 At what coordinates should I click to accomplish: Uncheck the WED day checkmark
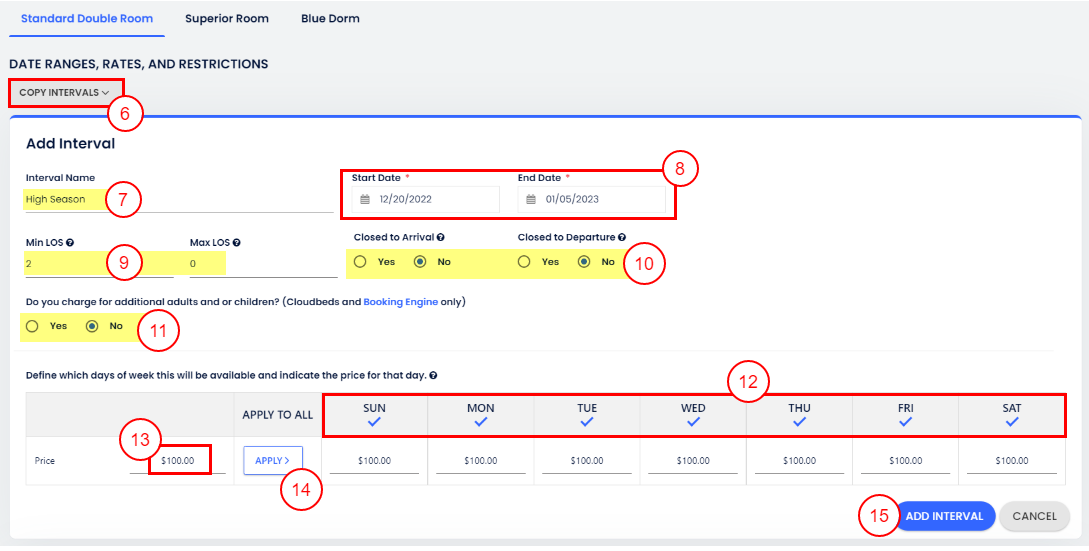click(693, 422)
